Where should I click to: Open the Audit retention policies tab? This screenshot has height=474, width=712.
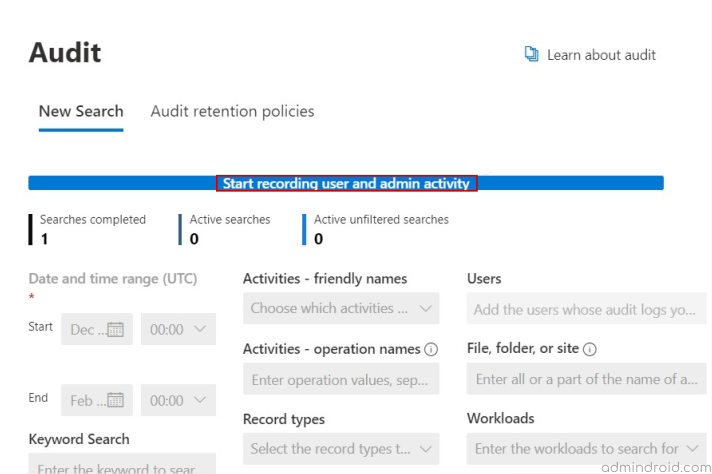click(x=232, y=111)
